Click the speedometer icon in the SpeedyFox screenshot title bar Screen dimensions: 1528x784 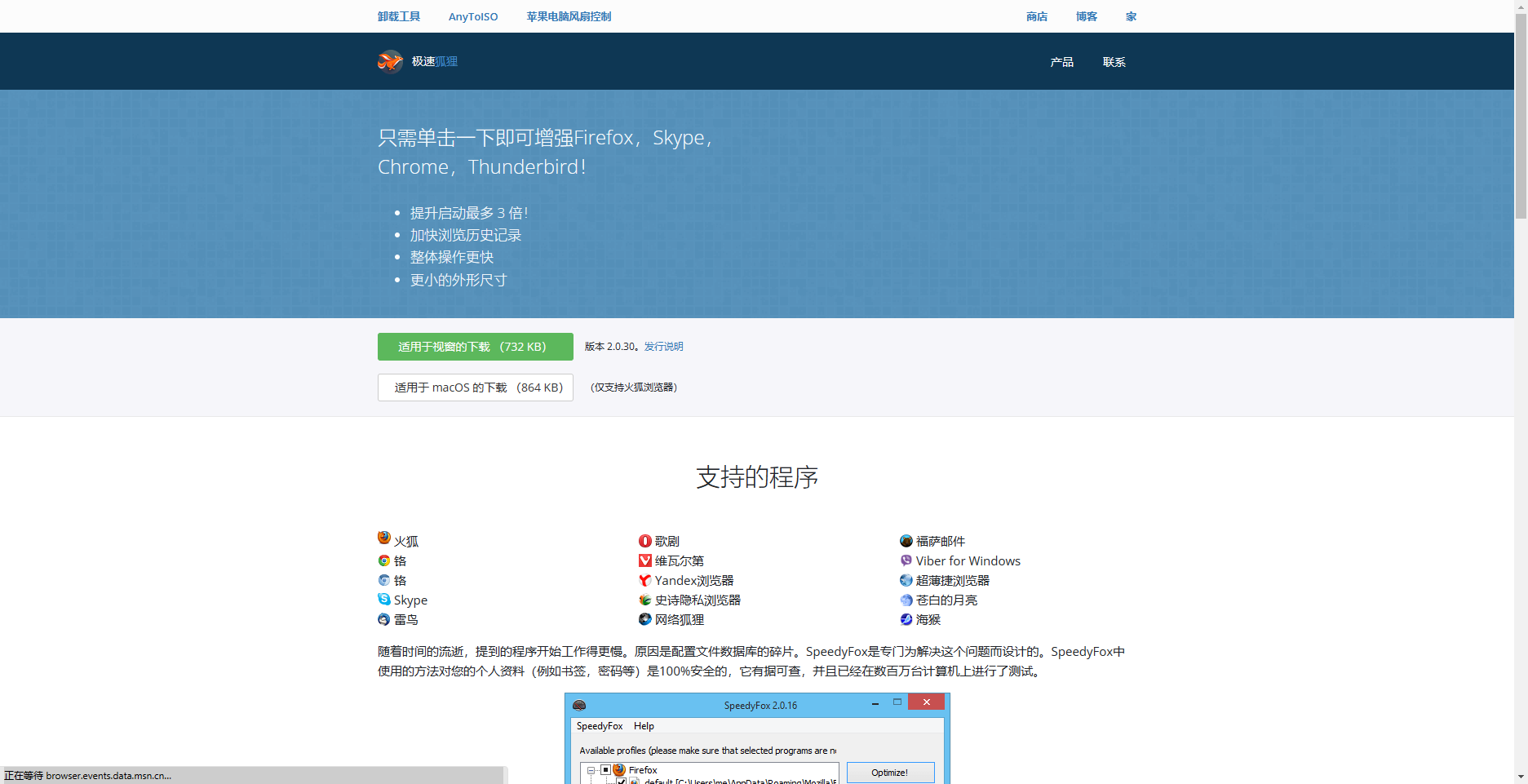(x=579, y=705)
